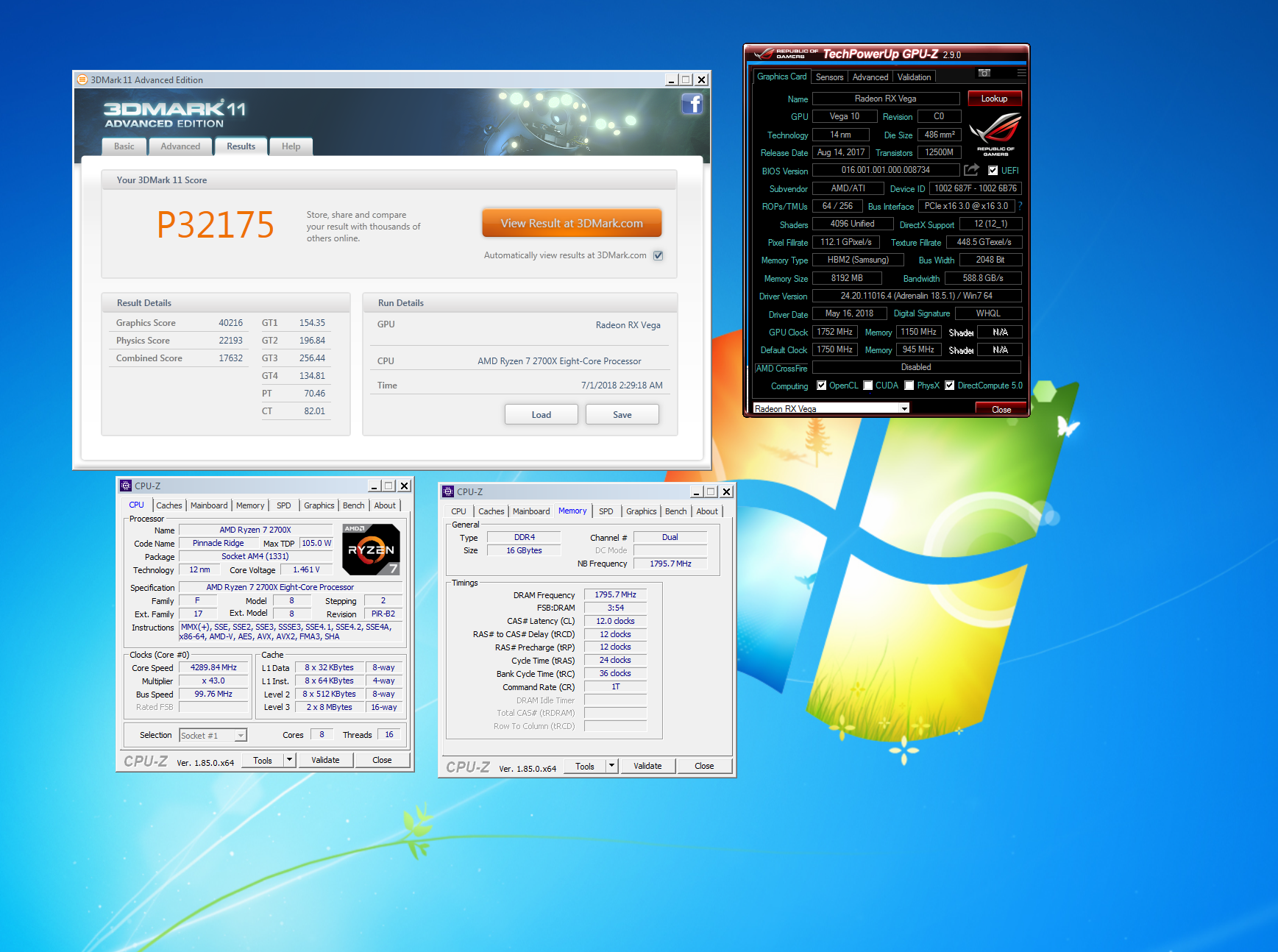This screenshot has width=1278, height=952.
Task: Click Physics Score value 22193
Action: pyautogui.click(x=230, y=341)
